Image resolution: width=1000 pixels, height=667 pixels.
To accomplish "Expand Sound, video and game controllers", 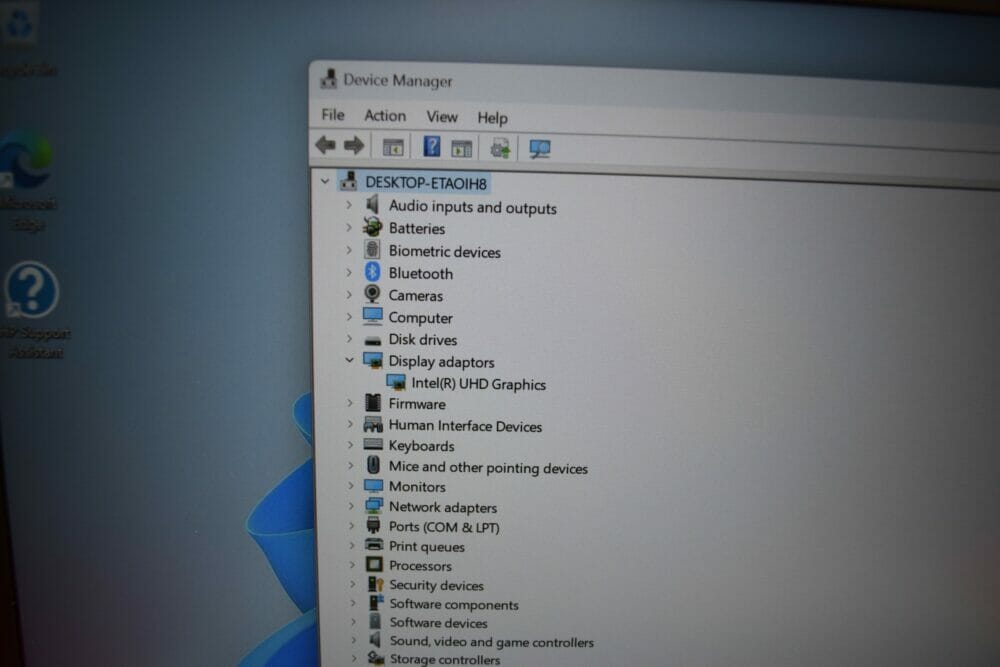I will point(355,640).
